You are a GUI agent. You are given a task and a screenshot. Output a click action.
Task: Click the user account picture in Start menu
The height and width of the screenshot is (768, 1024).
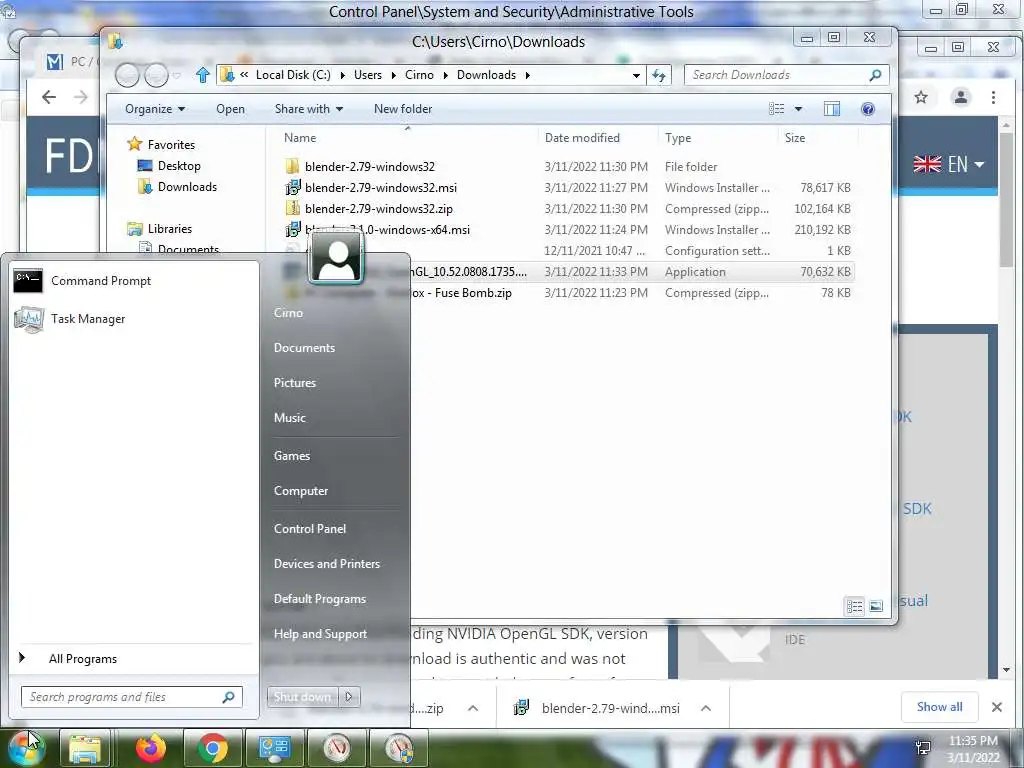[336, 257]
